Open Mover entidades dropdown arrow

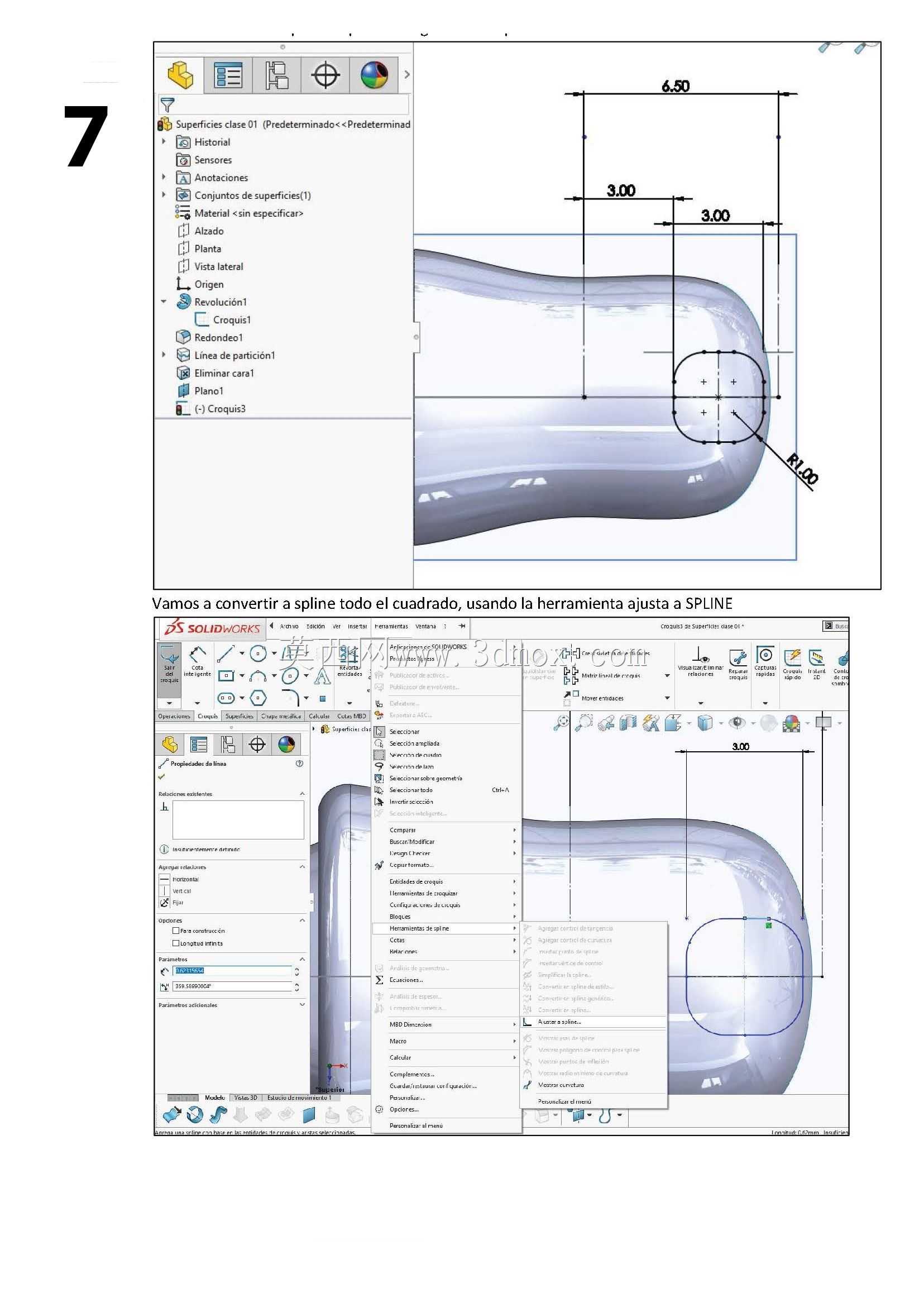pos(667,698)
